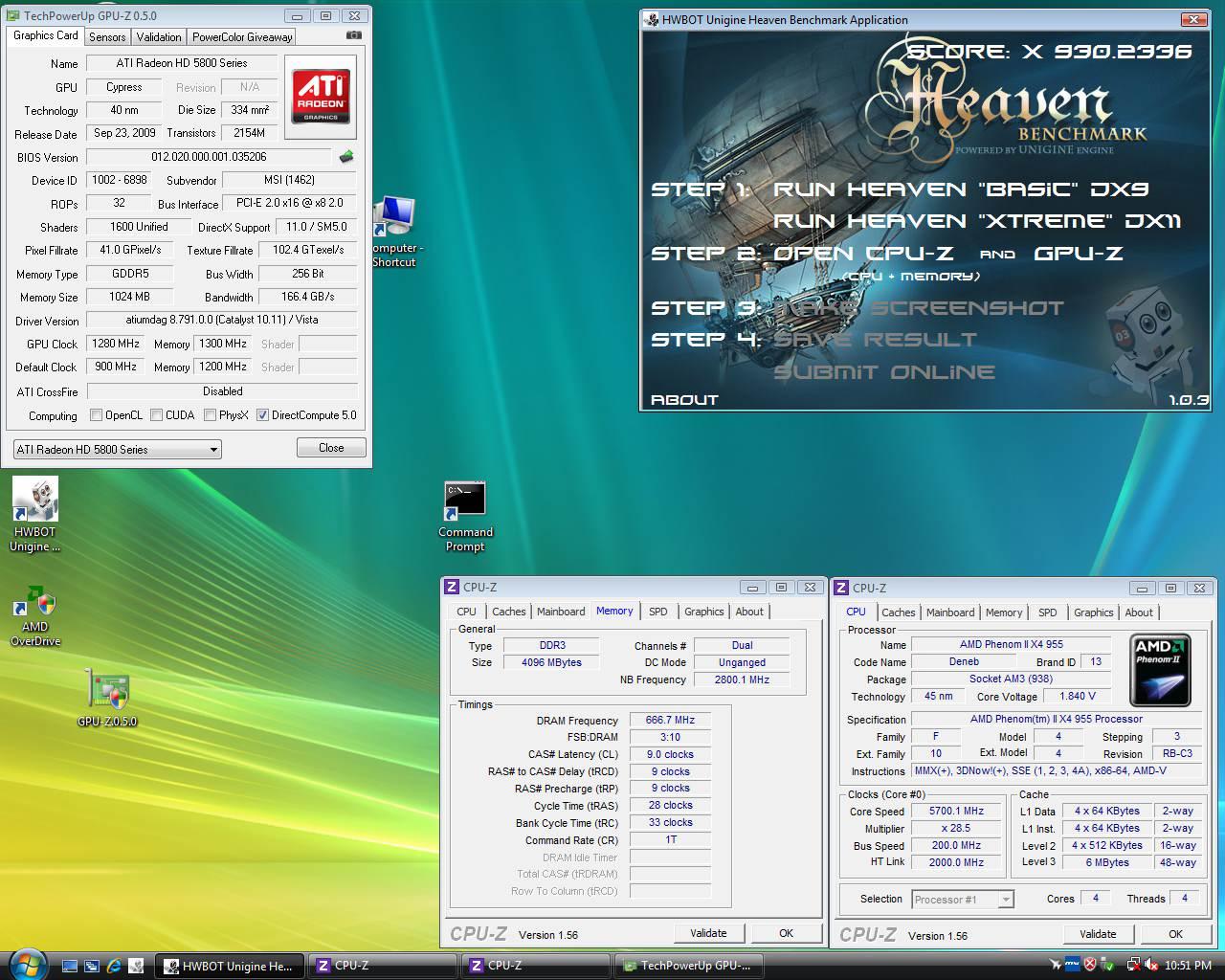The height and width of the screenshot is (980, 1225).
Task: Open SPD tab in CPU-Z Memory window
Action: pos(658,612)
